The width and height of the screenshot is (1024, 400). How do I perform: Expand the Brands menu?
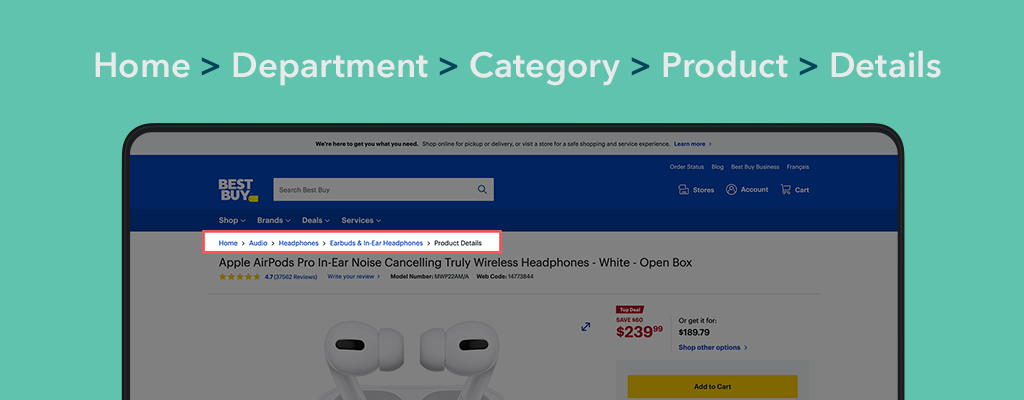point(274,220)
